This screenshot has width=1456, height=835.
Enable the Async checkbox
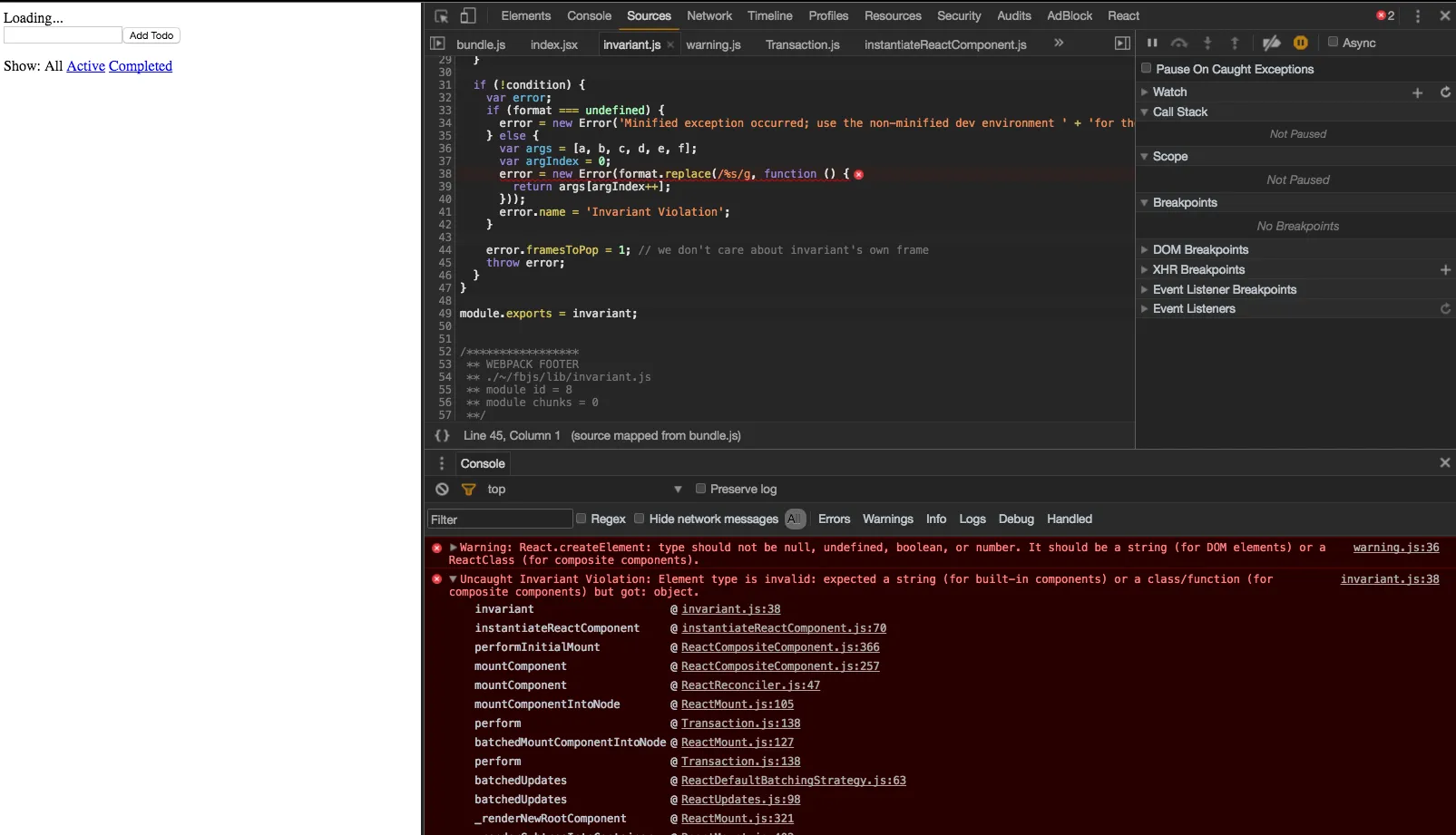1333,42
